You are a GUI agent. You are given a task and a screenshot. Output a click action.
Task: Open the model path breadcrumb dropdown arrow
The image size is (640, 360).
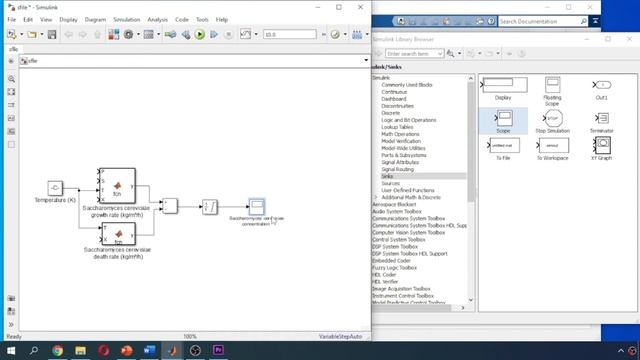click(x=366, y=60)
